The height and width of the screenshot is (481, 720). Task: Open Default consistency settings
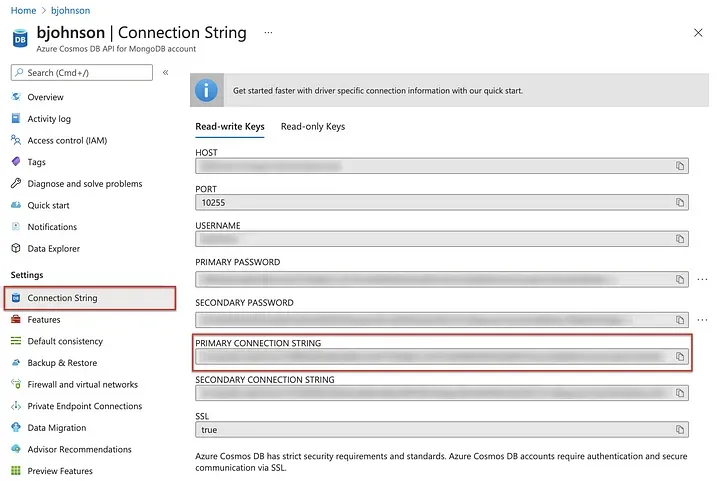(x=65, y=341)
